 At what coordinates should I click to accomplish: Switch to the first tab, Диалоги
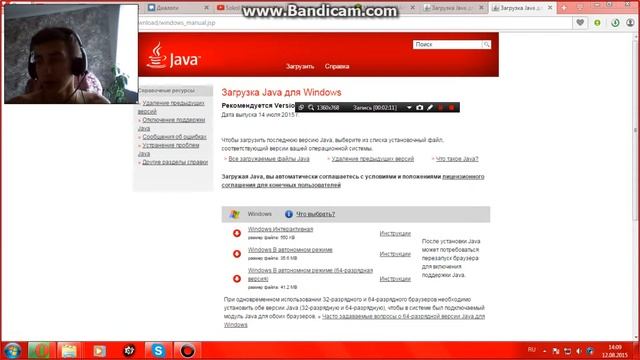(178, 8)
